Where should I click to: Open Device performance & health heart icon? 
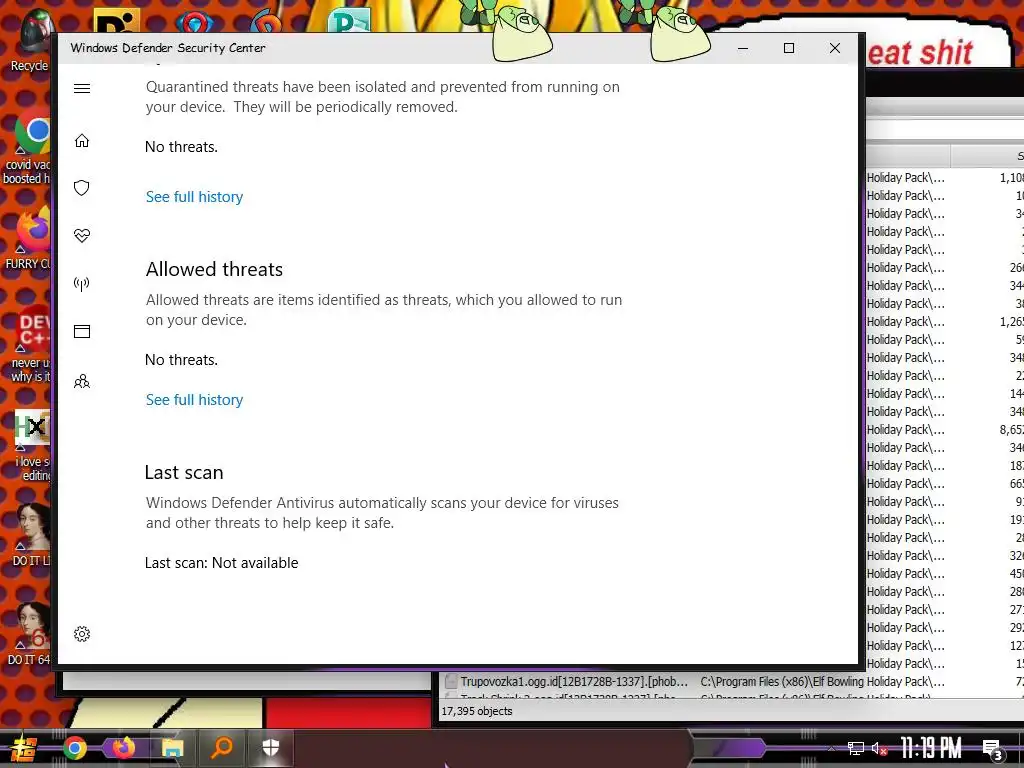coord(82,236)
